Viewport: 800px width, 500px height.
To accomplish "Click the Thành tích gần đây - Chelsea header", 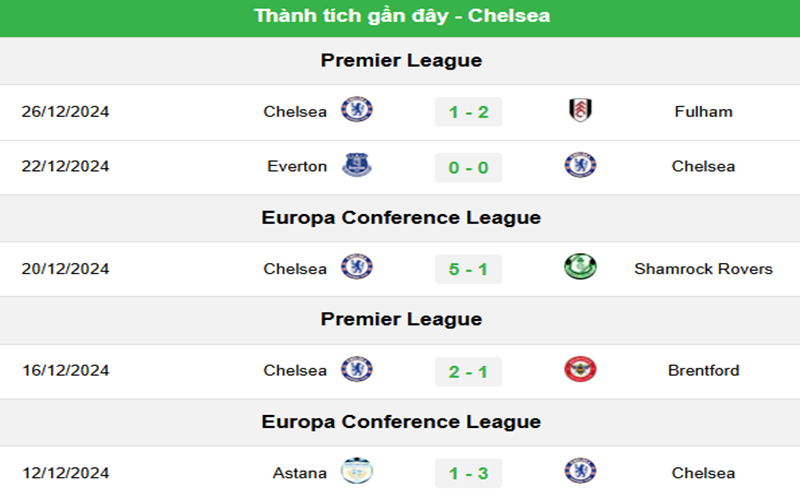I will click(401, 16).
